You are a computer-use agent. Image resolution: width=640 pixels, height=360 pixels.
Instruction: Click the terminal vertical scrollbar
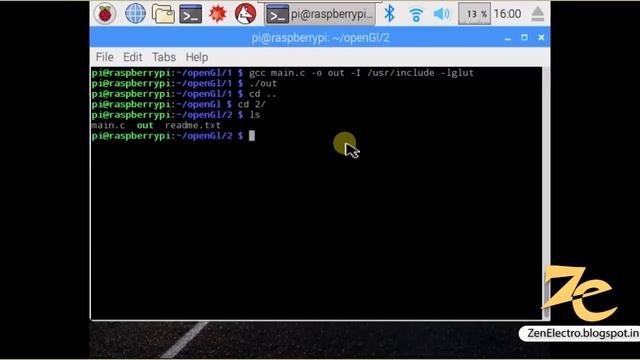click(546, 193)
